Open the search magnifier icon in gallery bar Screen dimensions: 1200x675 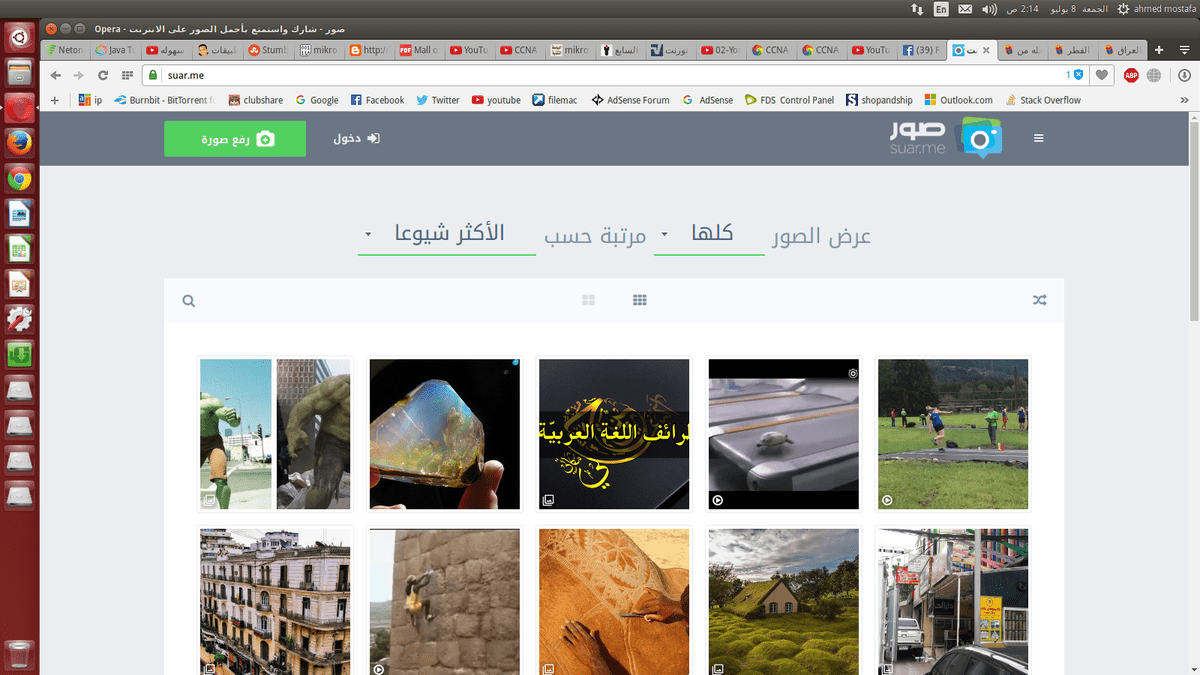pyautogui.click(x=189, y=301)
